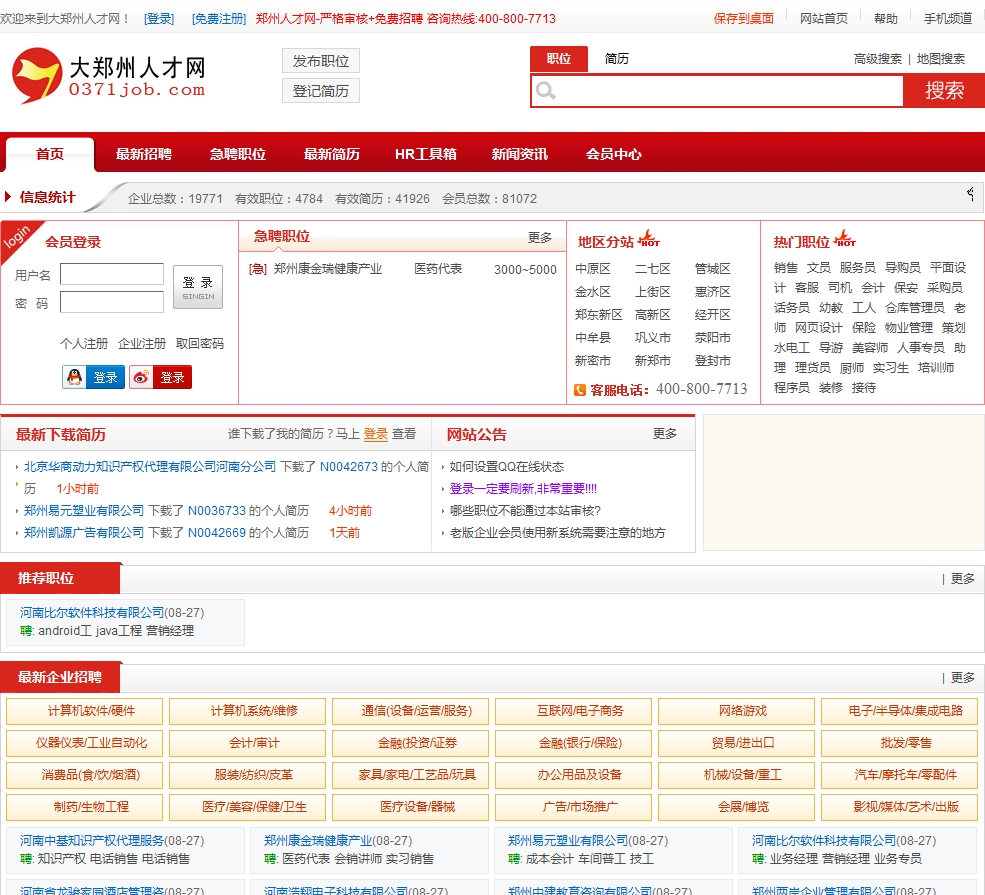Switch search to 职位 tab
Image resolution: width=985 pixels, height=895 pixels.
(559, 59)
